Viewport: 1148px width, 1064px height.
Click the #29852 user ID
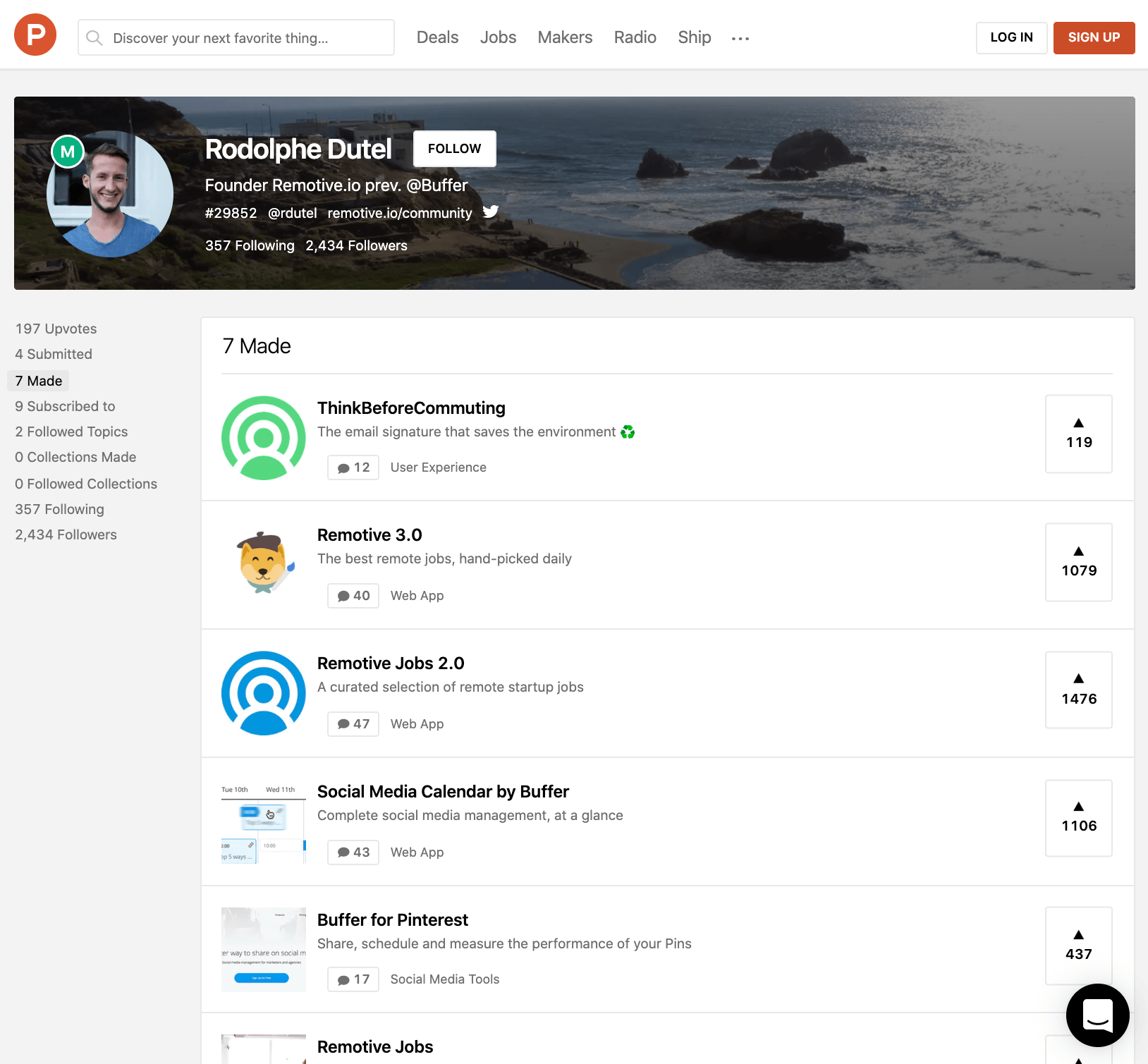[x=231, y=213]
